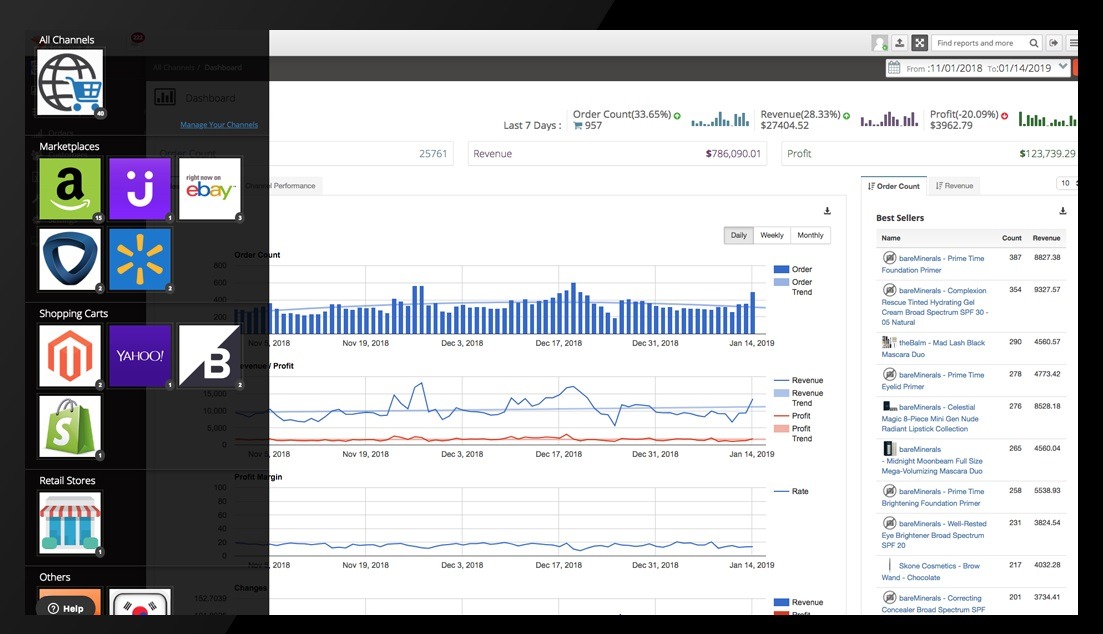Click the search magnifier icon
The height and width of the screenshot is (634, 1103).
[x=1033, y=43]
